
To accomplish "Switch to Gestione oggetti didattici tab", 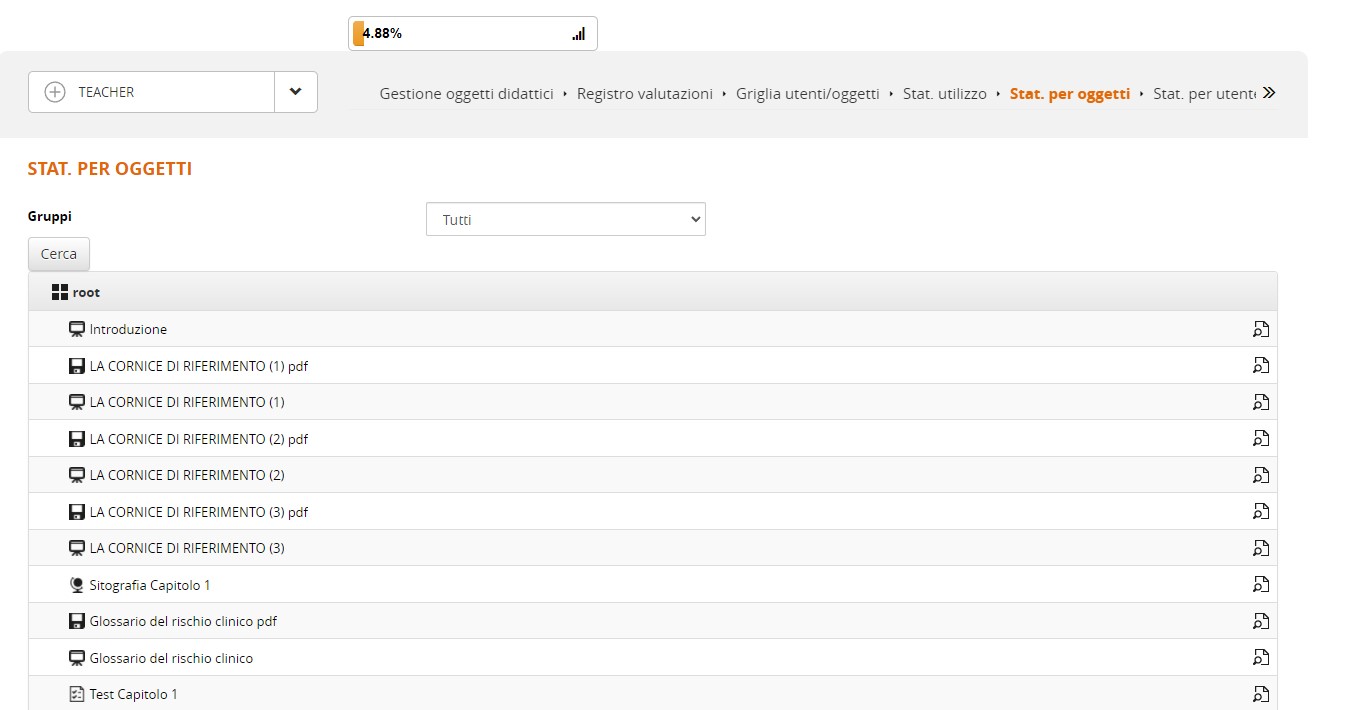I will pyautogui.click(x=466, y=94).
